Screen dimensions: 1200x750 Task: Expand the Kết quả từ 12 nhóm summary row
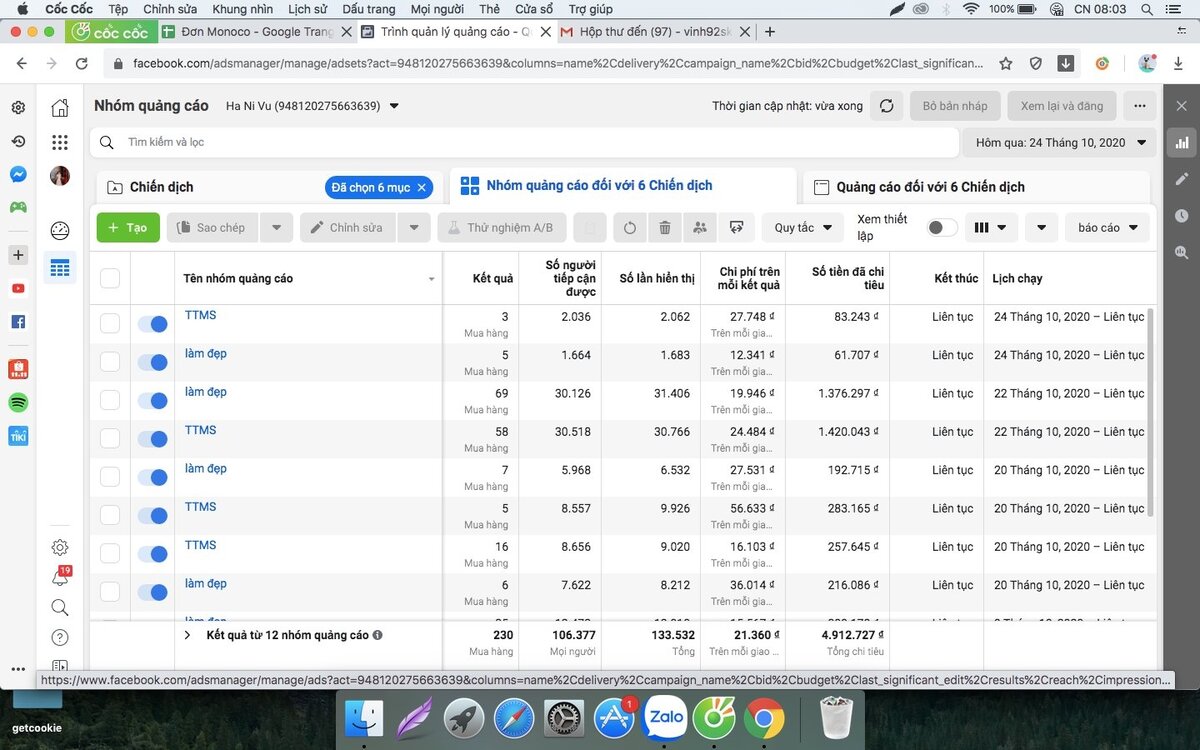click(187, 635)
